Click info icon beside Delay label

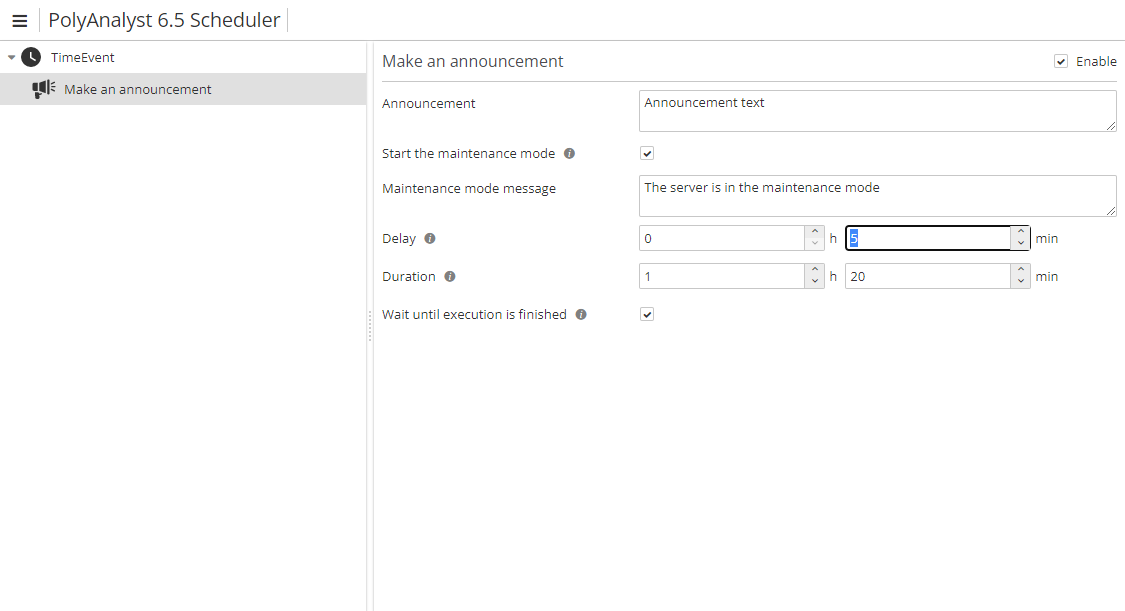pos(430,239)
